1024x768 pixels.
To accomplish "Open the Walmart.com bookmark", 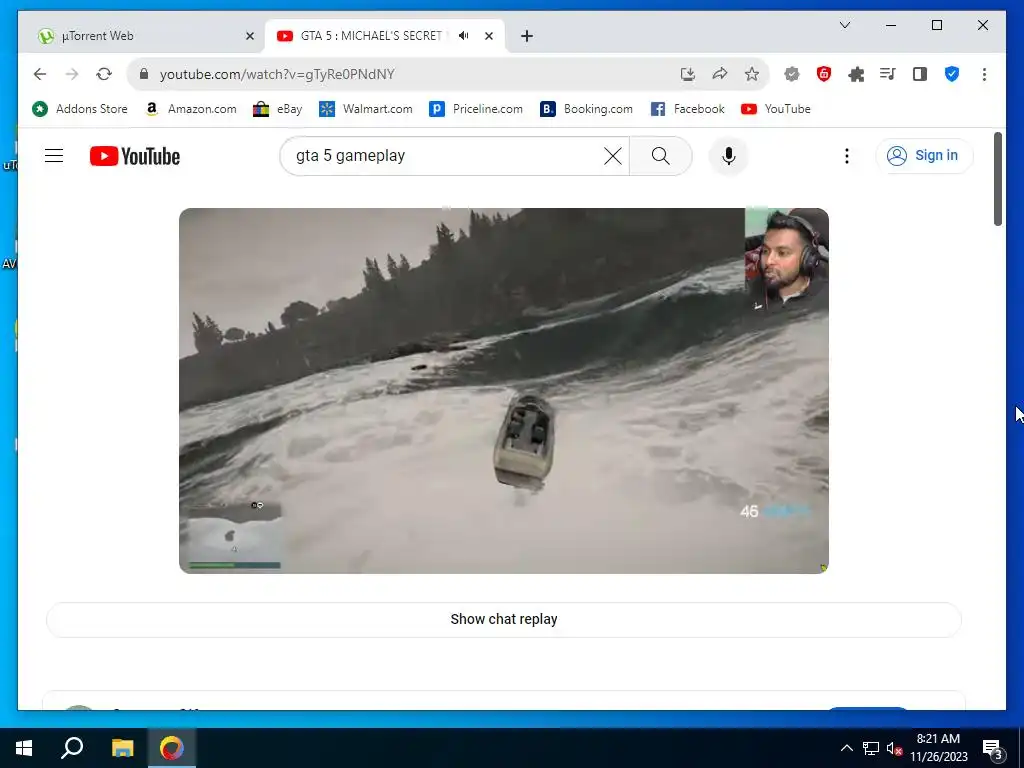I will click(x=366, y=109).
